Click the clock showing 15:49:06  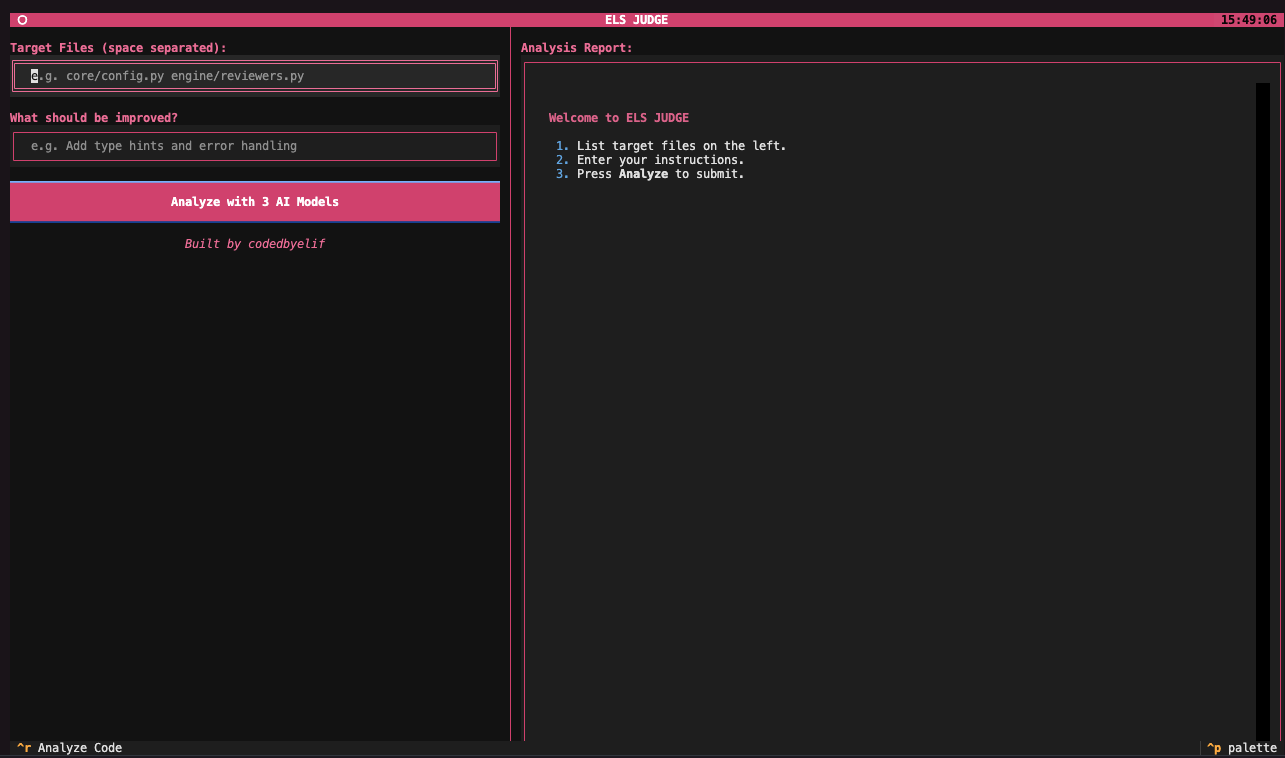[1248, 20]
